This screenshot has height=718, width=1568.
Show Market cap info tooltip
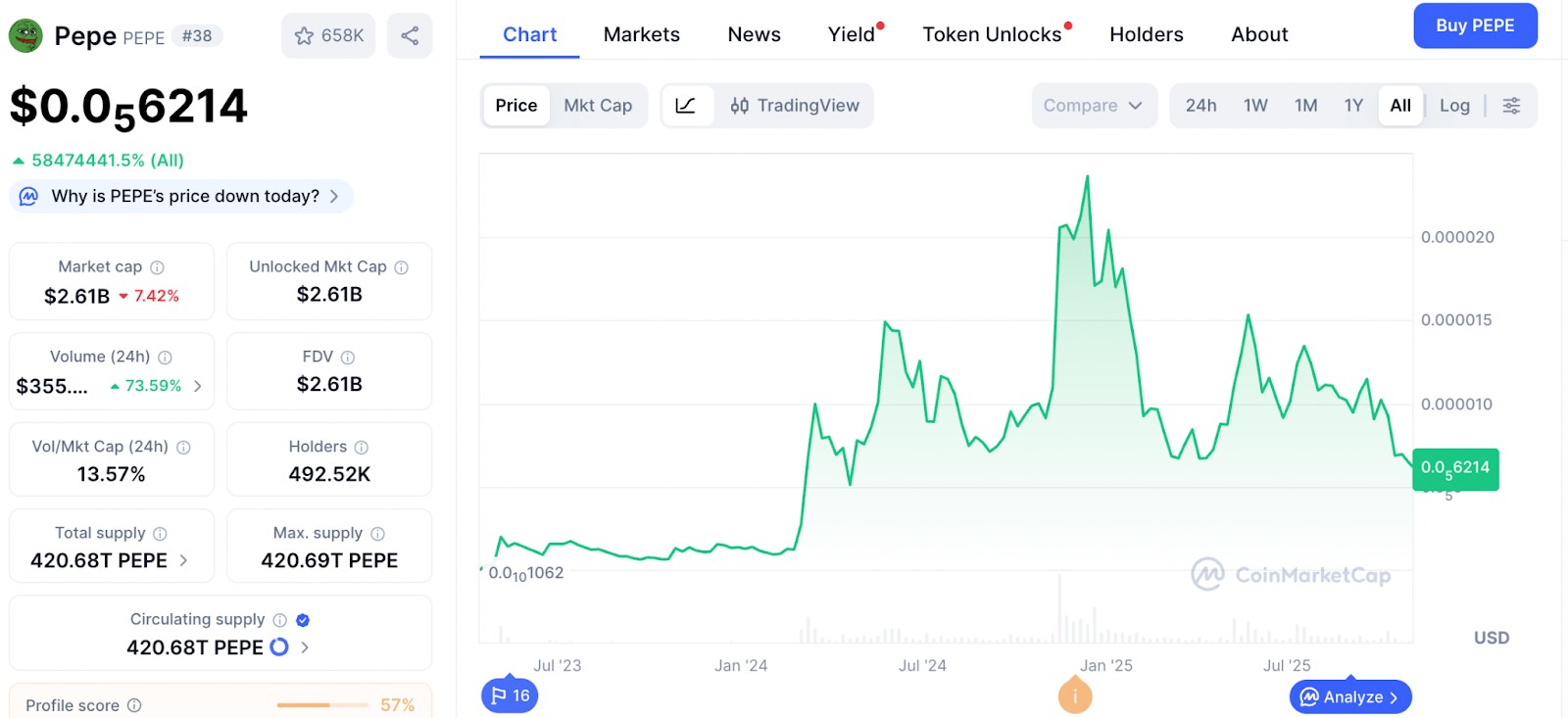point(157,267)
